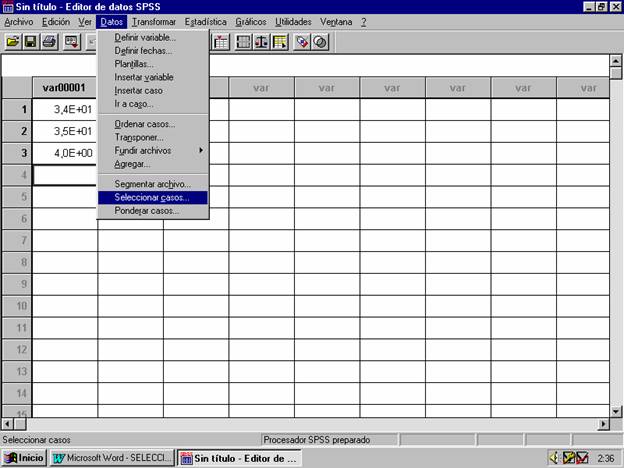
Task: Select the var00001 column header
Action: 64,87
